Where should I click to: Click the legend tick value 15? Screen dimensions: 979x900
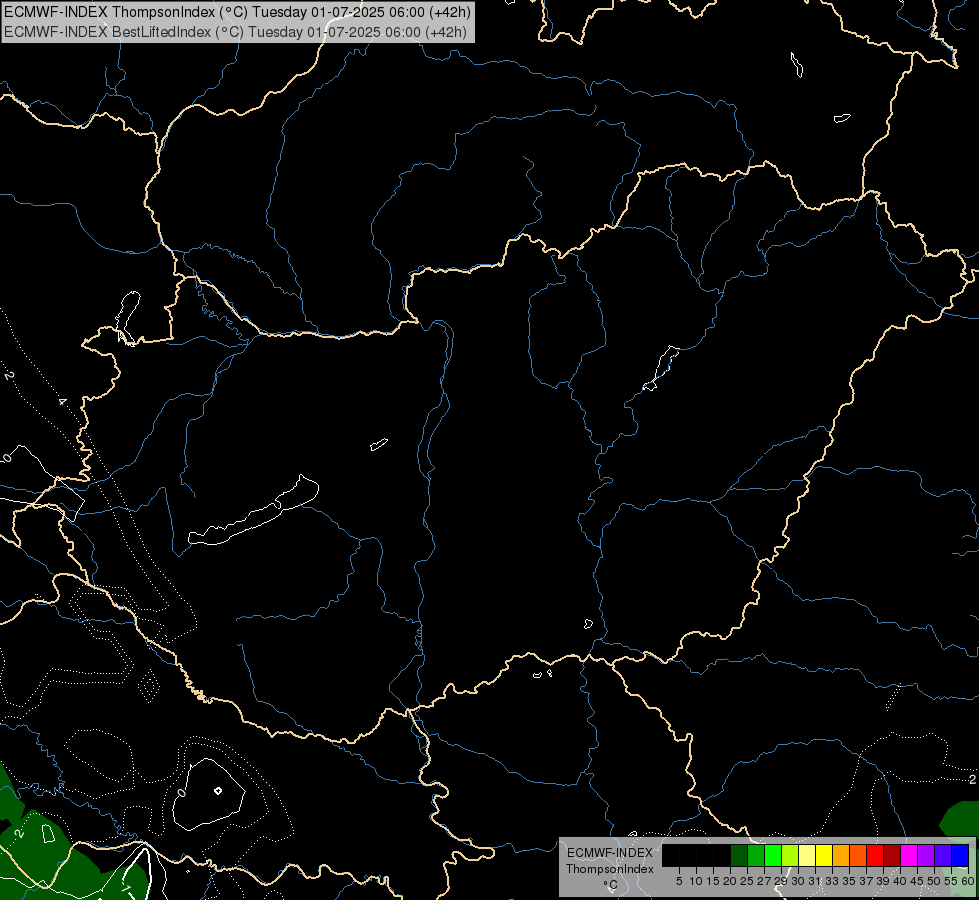713,881
